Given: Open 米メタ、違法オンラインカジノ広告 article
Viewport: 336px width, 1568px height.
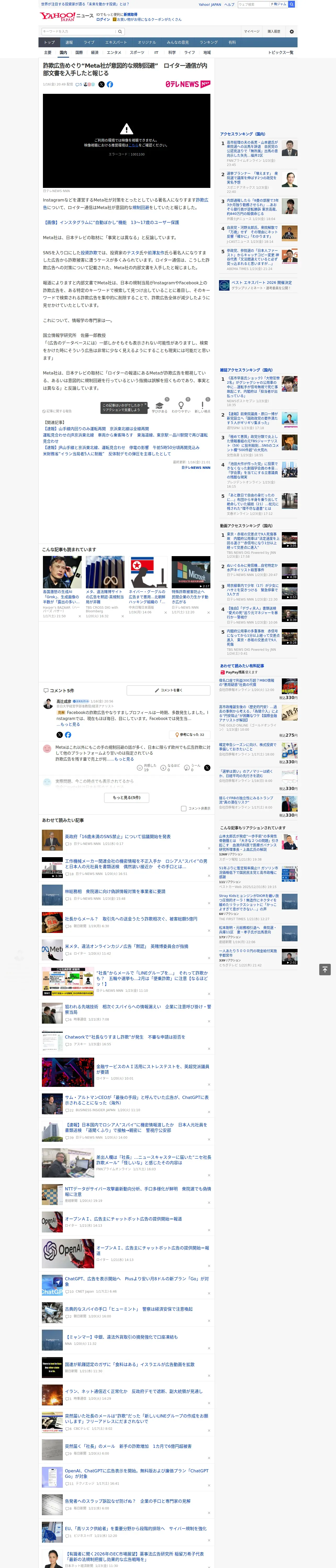Looking at the screenshot, I should coord(126,946).
